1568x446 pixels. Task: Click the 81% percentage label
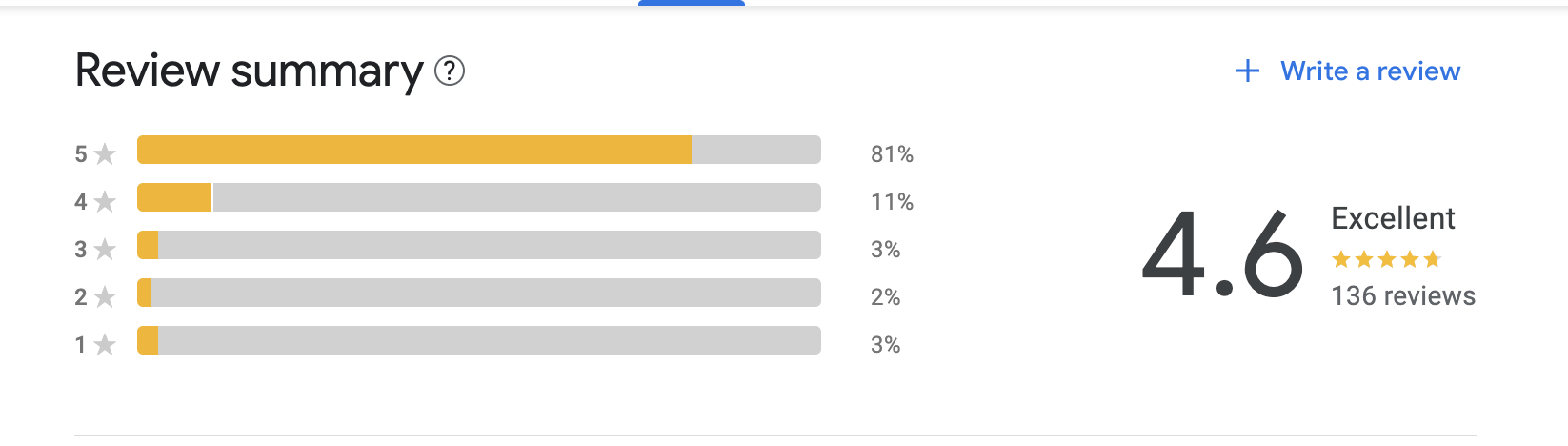[892, 153]
